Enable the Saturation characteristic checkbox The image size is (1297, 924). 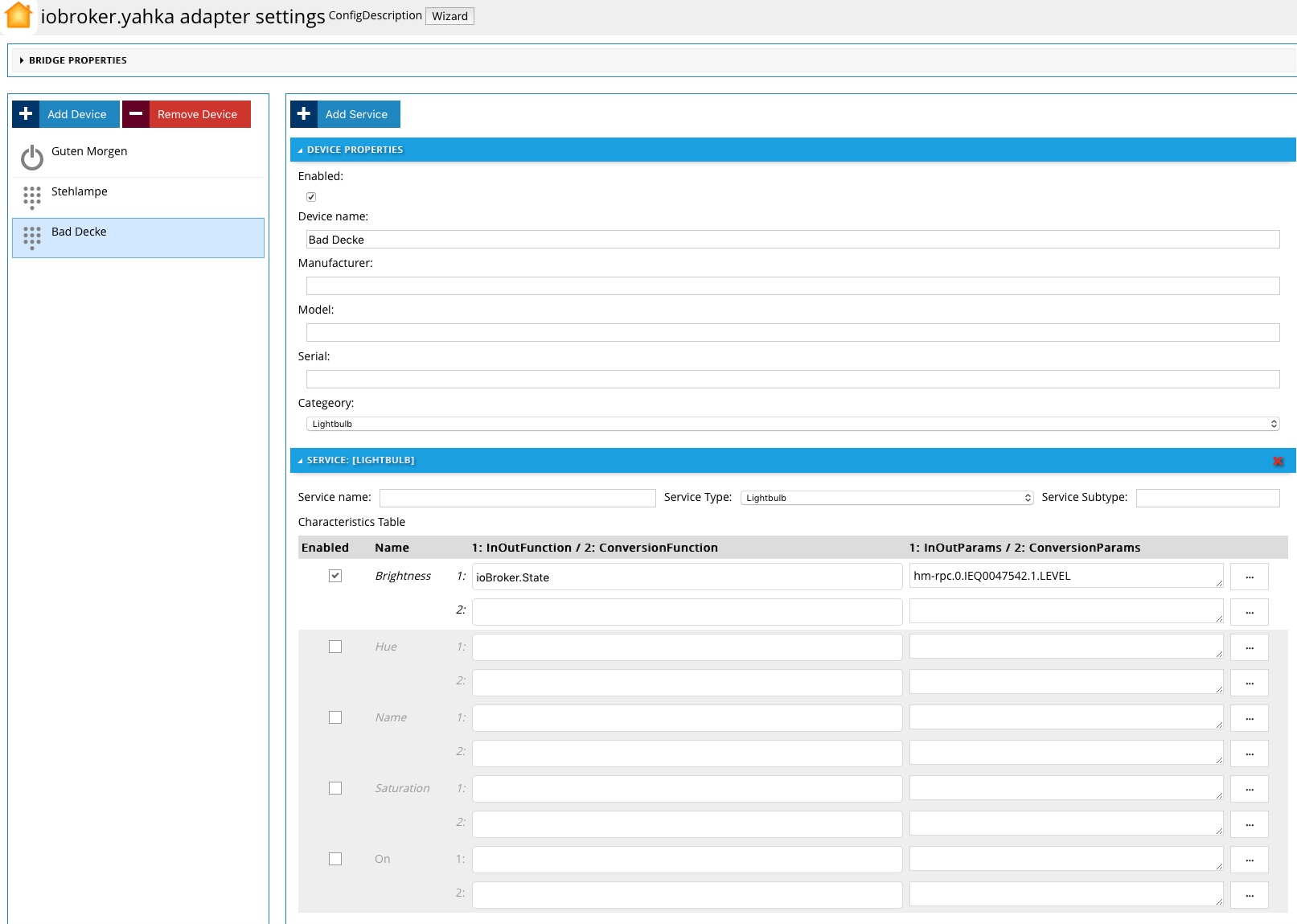[335, 788]
